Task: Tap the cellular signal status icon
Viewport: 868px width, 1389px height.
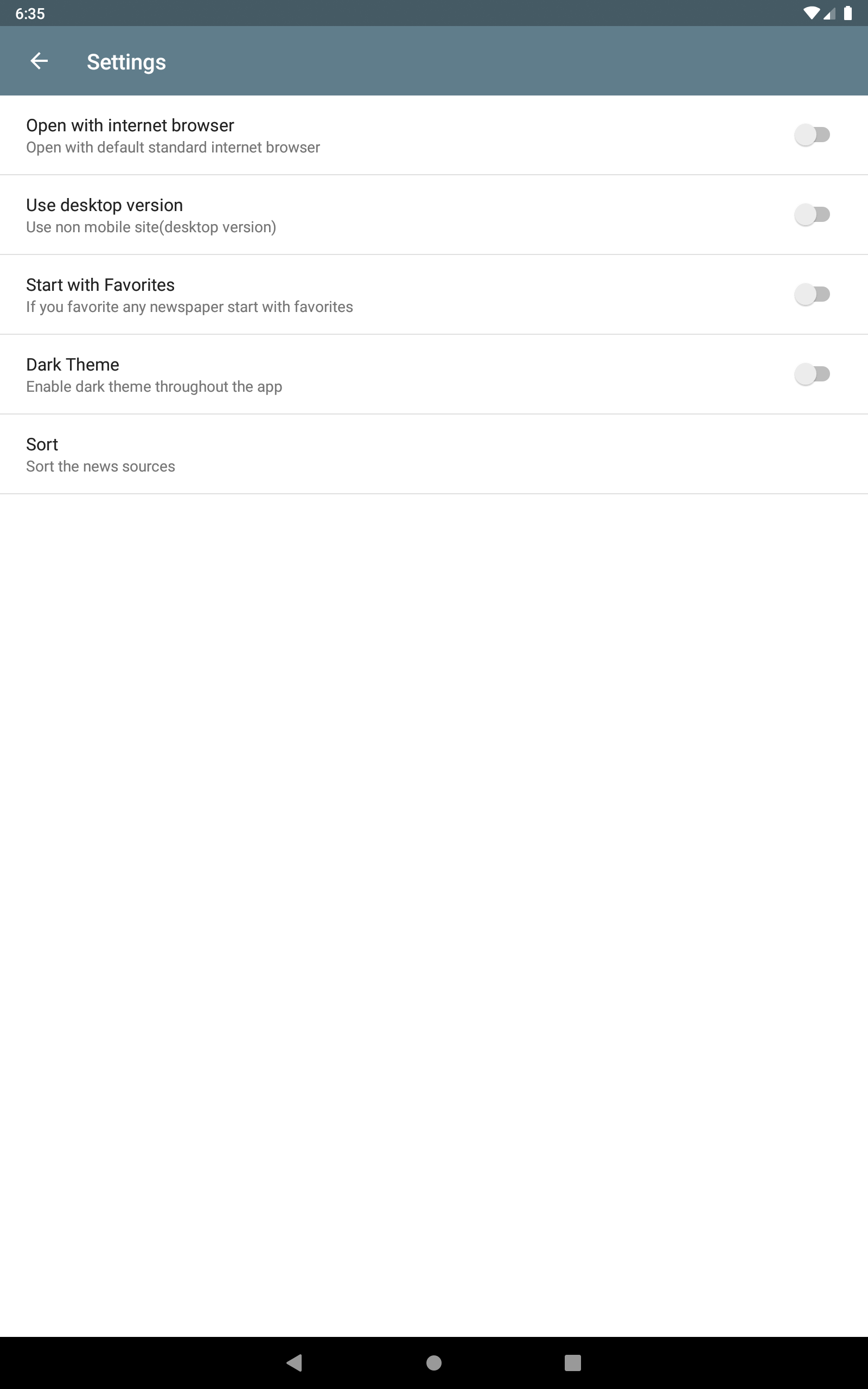Action: [829, 13]
